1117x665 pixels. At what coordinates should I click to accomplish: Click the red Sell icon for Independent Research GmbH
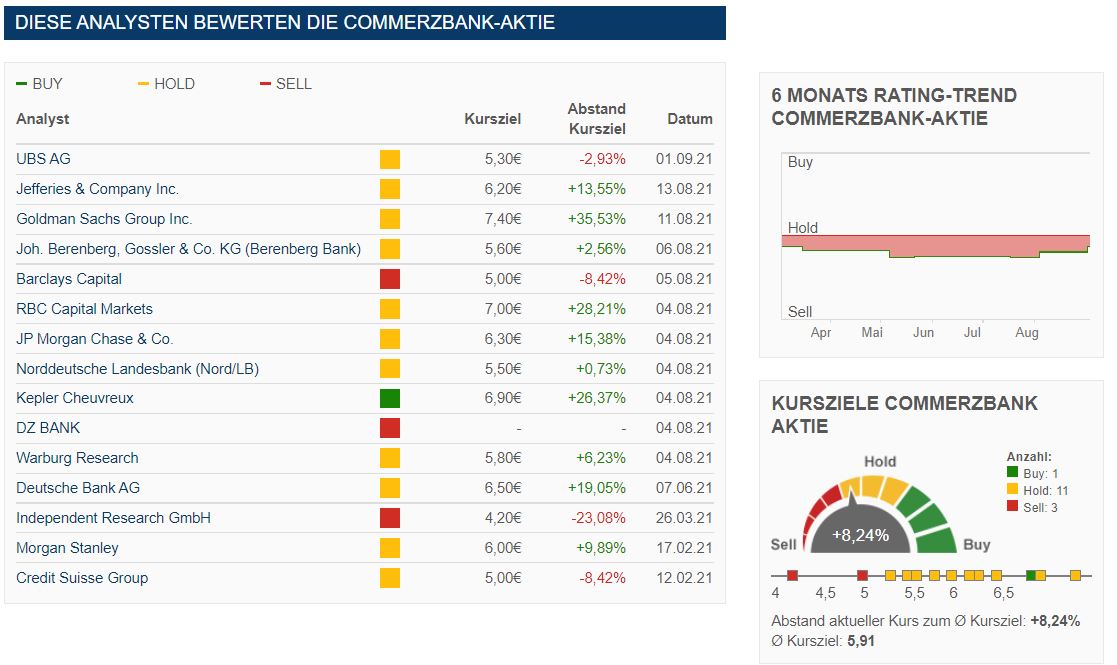(x=389, y=517)
